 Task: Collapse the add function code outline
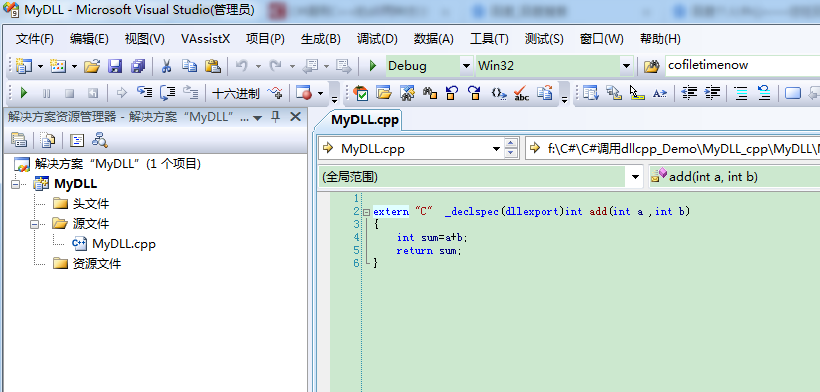366,212
